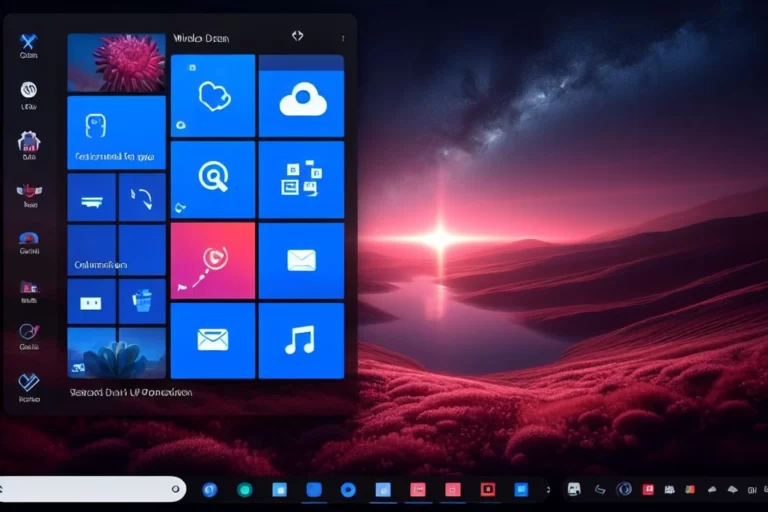768x512 pixels.
Task: Open the pink flower photo tile
Action: point(117,63)
